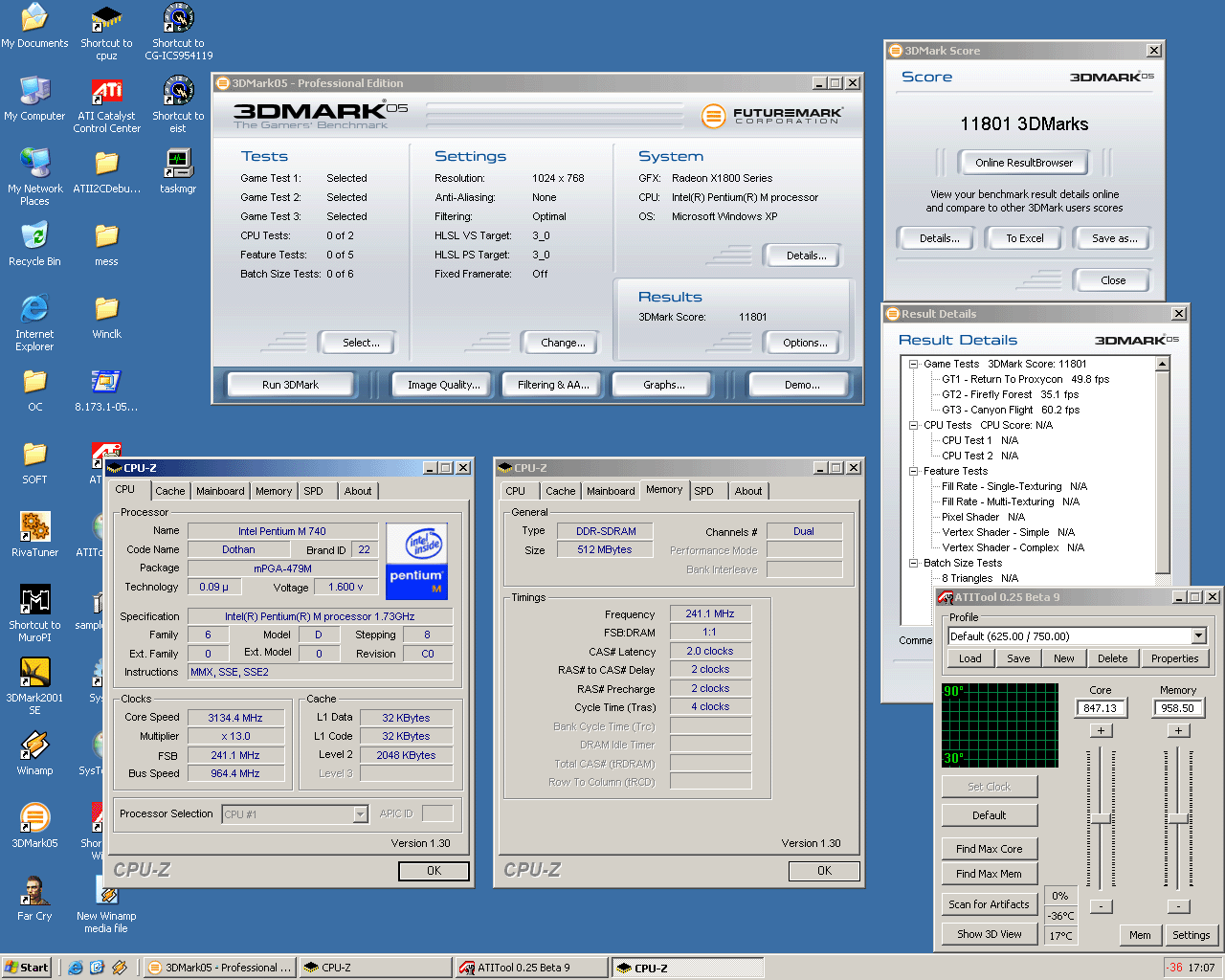
Task: Open My Computer desktop icon
Action: point(34,99)
